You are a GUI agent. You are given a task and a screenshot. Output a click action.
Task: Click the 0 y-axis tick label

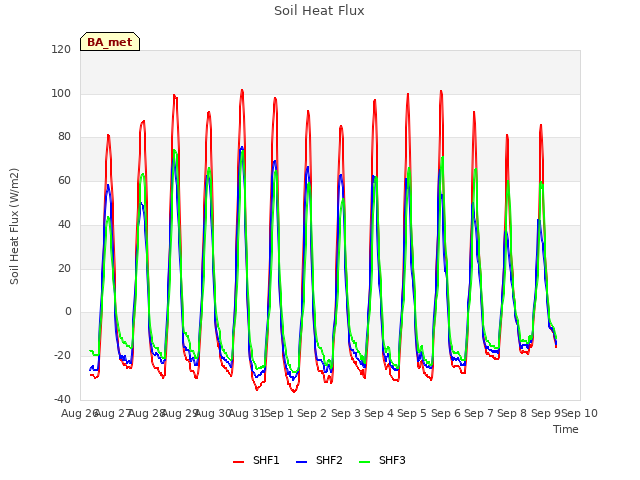68,312
